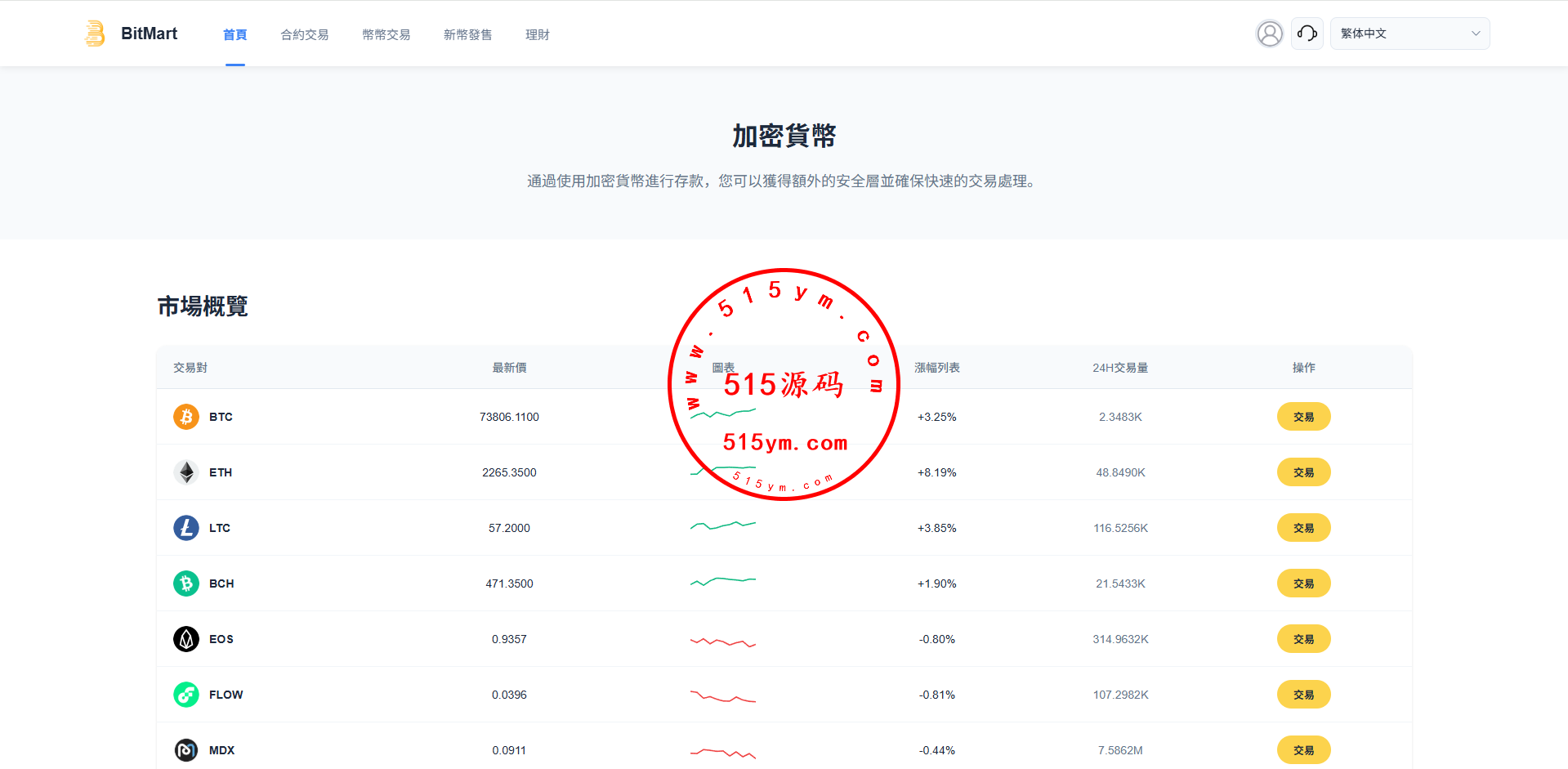Select the 理財 navigation item
Image resolution: width=1568 pixels, height=769 pixels.
pyautogui.click(x=538, y=34)
